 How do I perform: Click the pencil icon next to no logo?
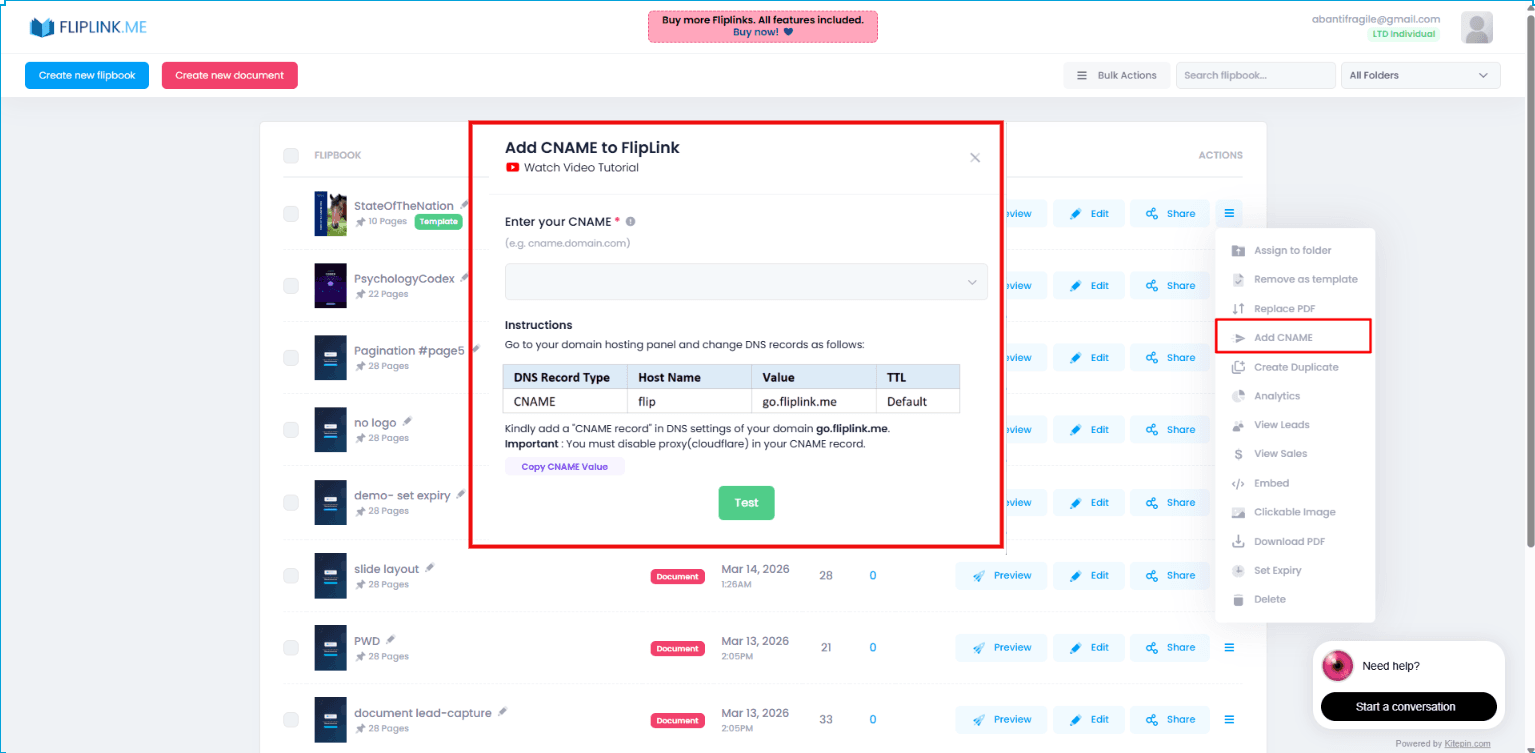click(x=407, y=422)
